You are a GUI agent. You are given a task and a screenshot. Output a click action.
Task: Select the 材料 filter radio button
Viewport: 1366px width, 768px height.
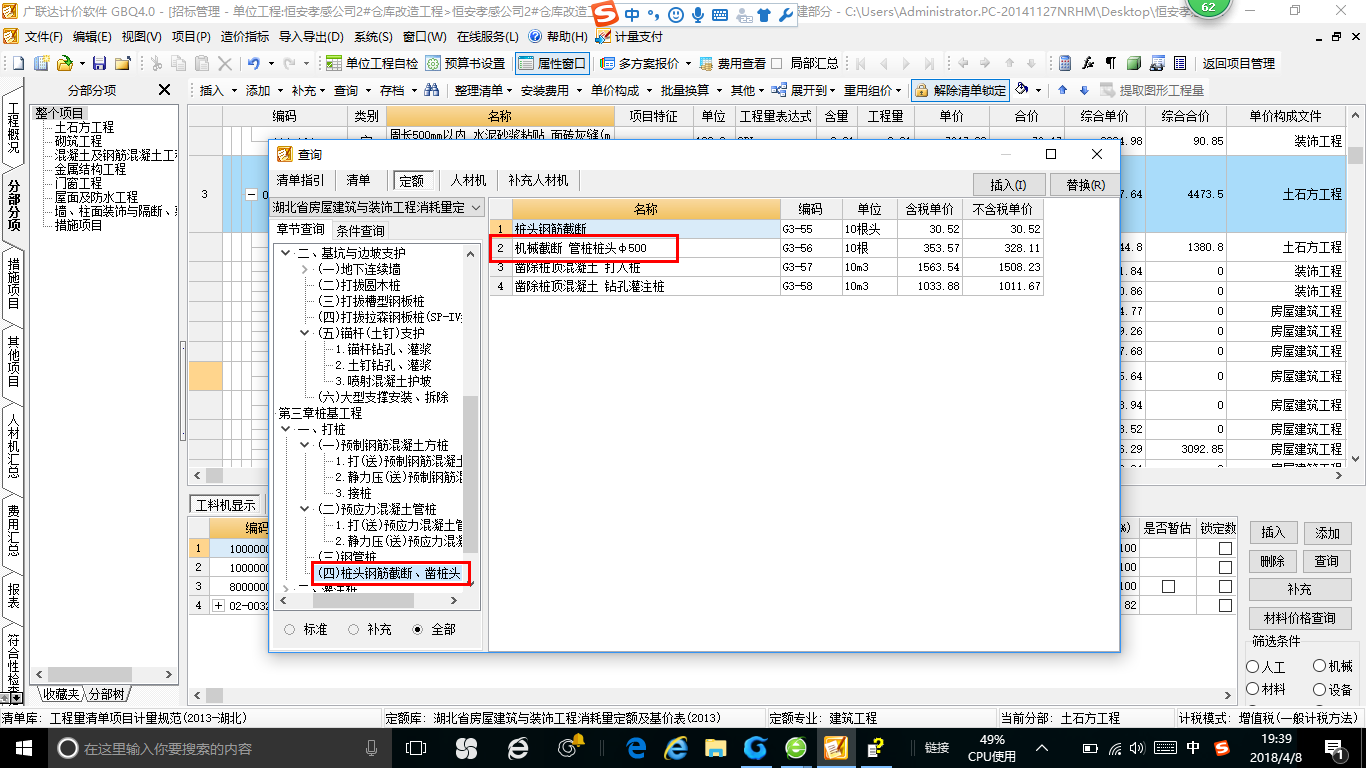coord(1253,689)
